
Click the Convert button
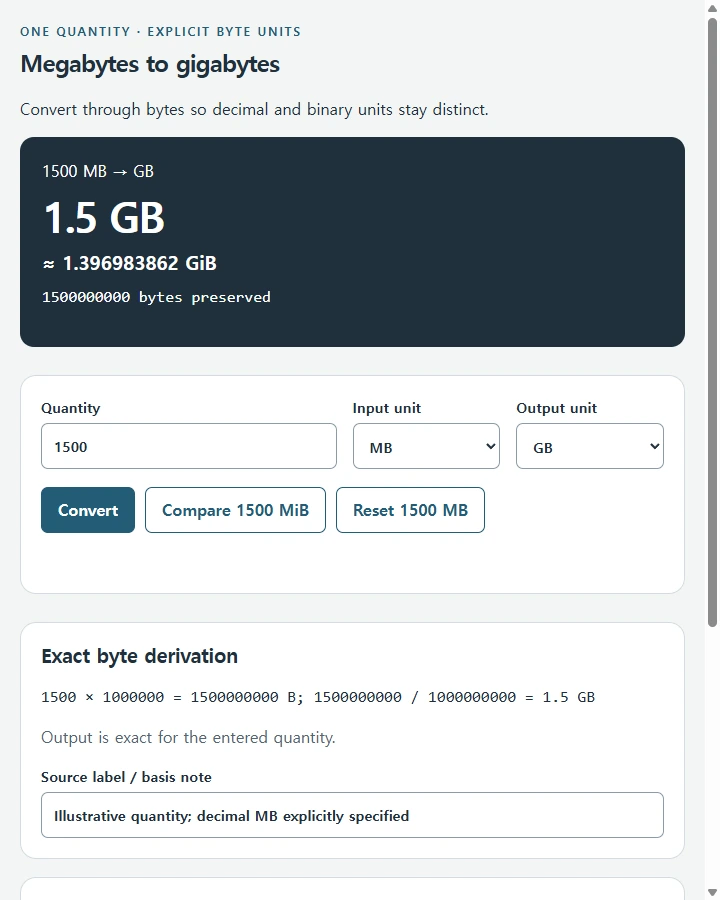[88, 510]
